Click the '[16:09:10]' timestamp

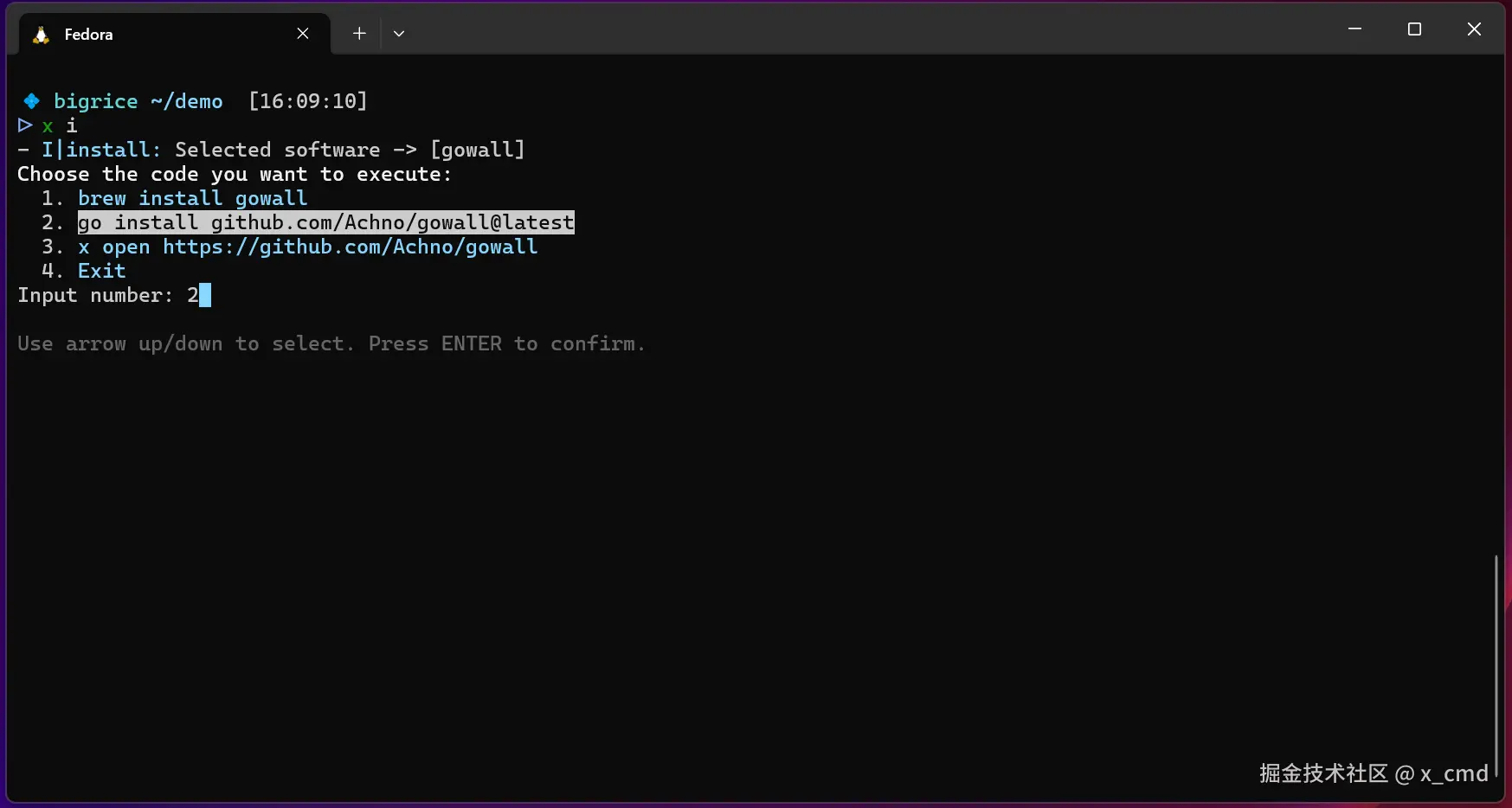pyautogui.click(x=308, y=101)
